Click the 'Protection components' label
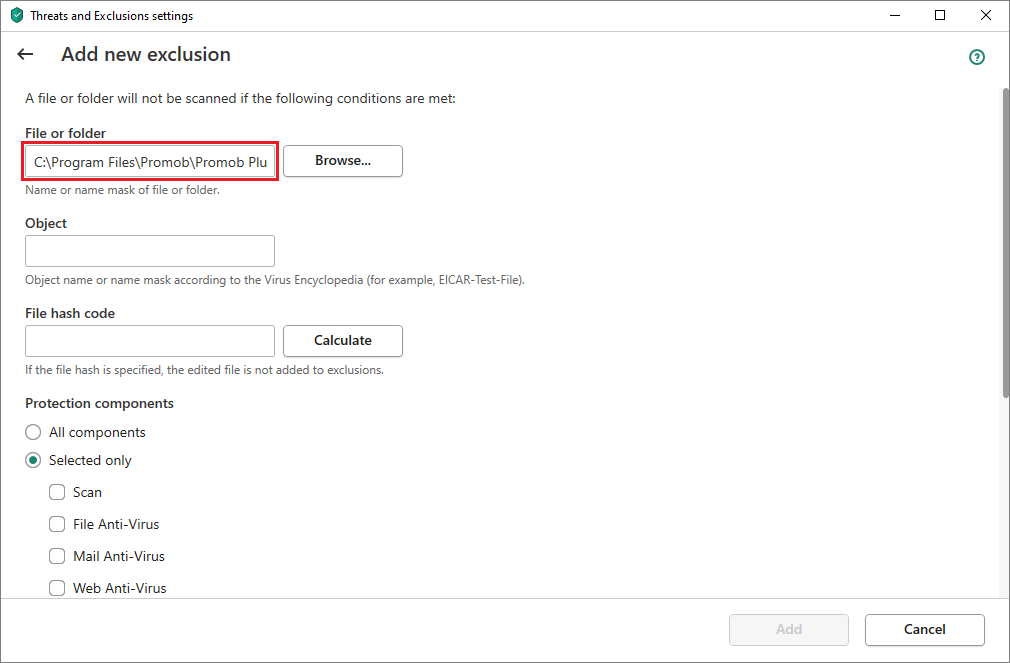 click(99, 403)
